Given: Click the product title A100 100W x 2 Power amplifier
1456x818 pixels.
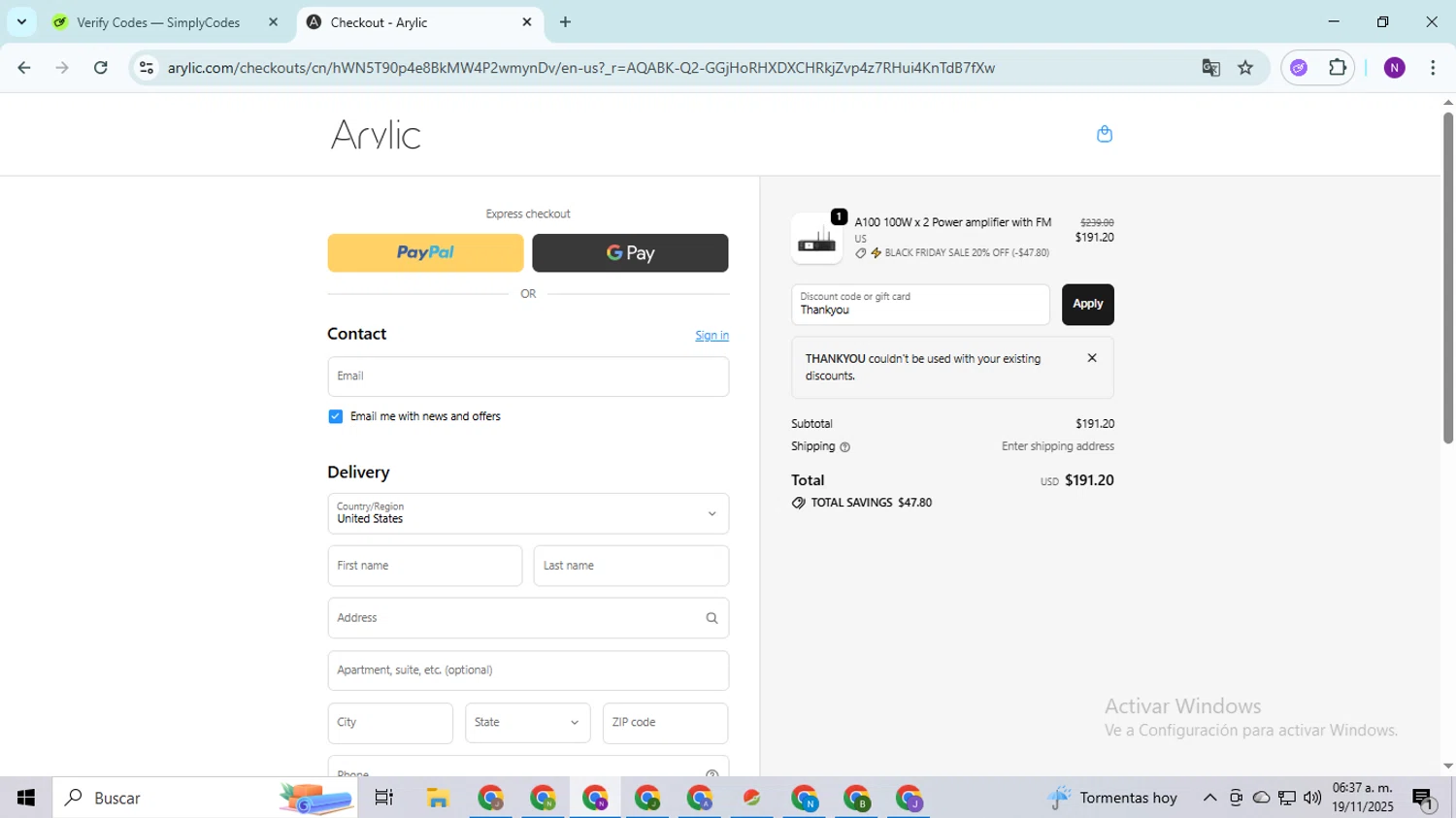Looking at the screenshot, I should pos(952,222).
